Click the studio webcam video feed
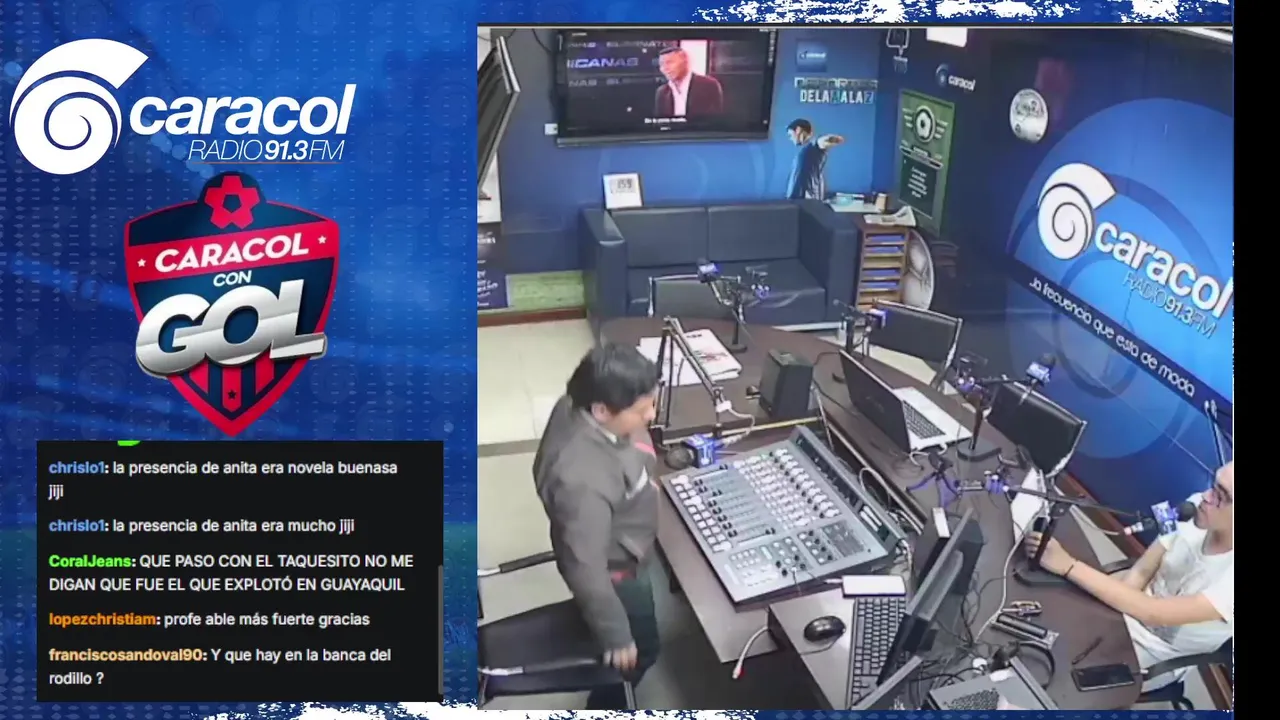Screen dimensions: 1280x720 click(x=855, y=367)
